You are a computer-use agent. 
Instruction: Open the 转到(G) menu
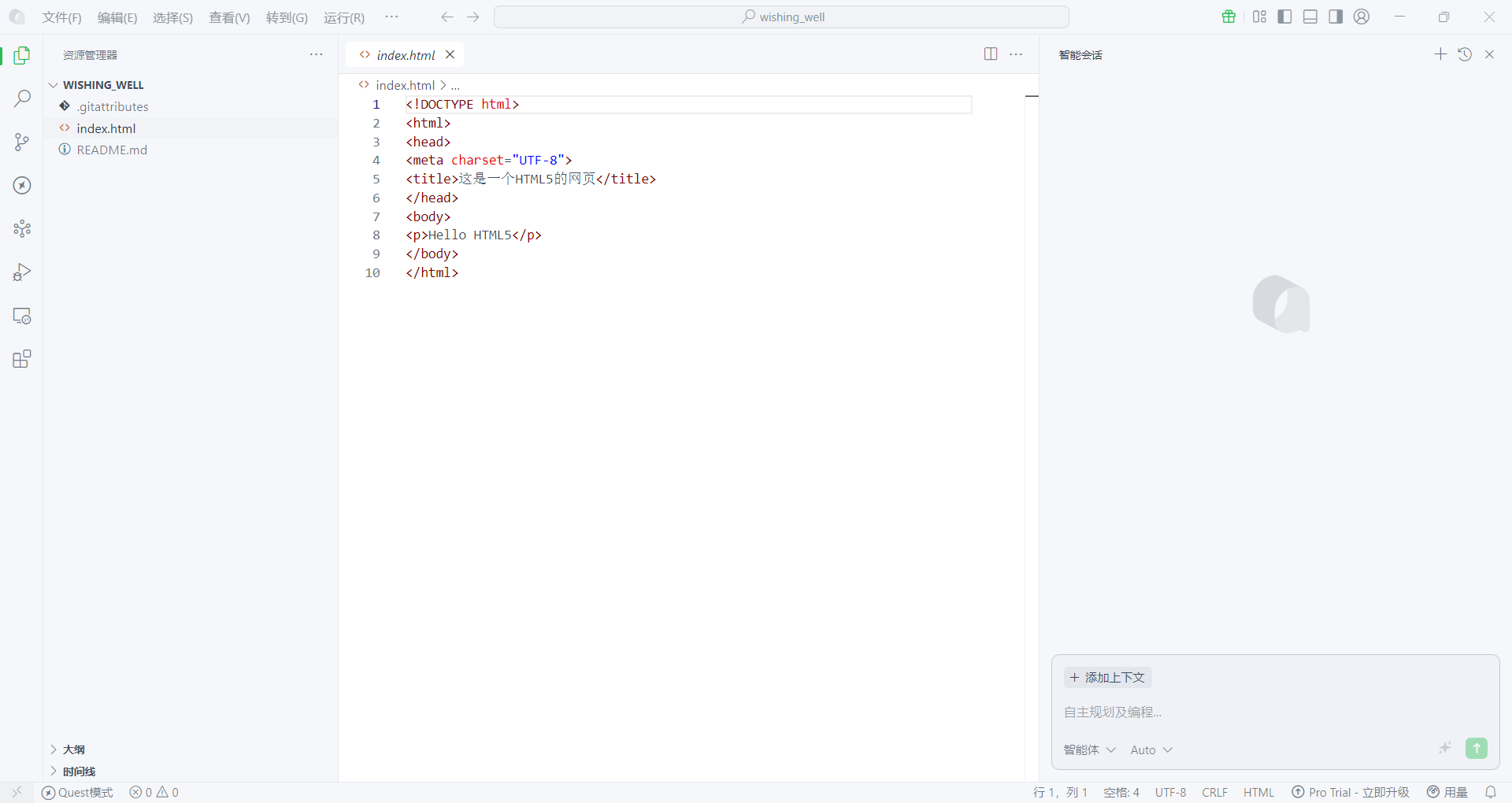[x=287, y=17]
